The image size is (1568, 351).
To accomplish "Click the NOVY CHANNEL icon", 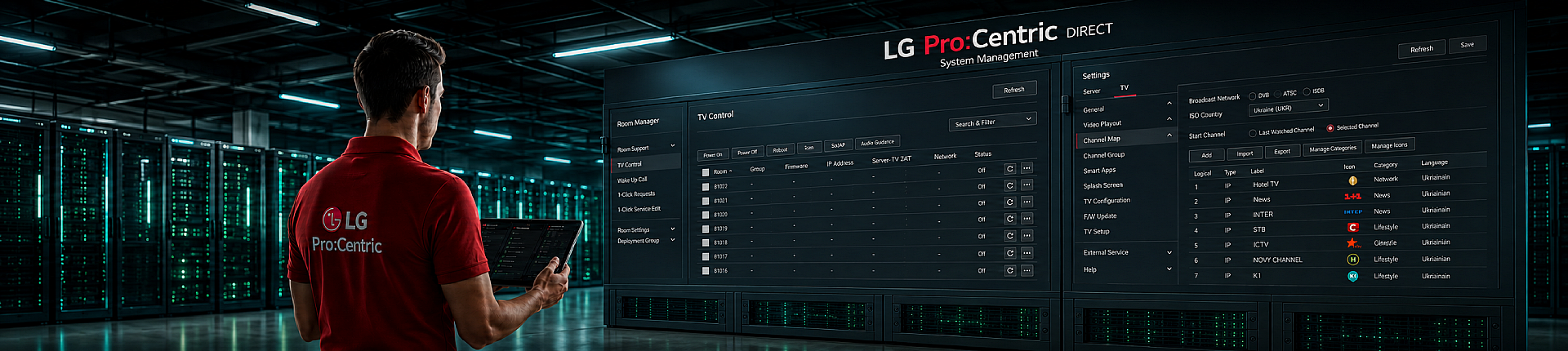I will tap(1352, 260).
